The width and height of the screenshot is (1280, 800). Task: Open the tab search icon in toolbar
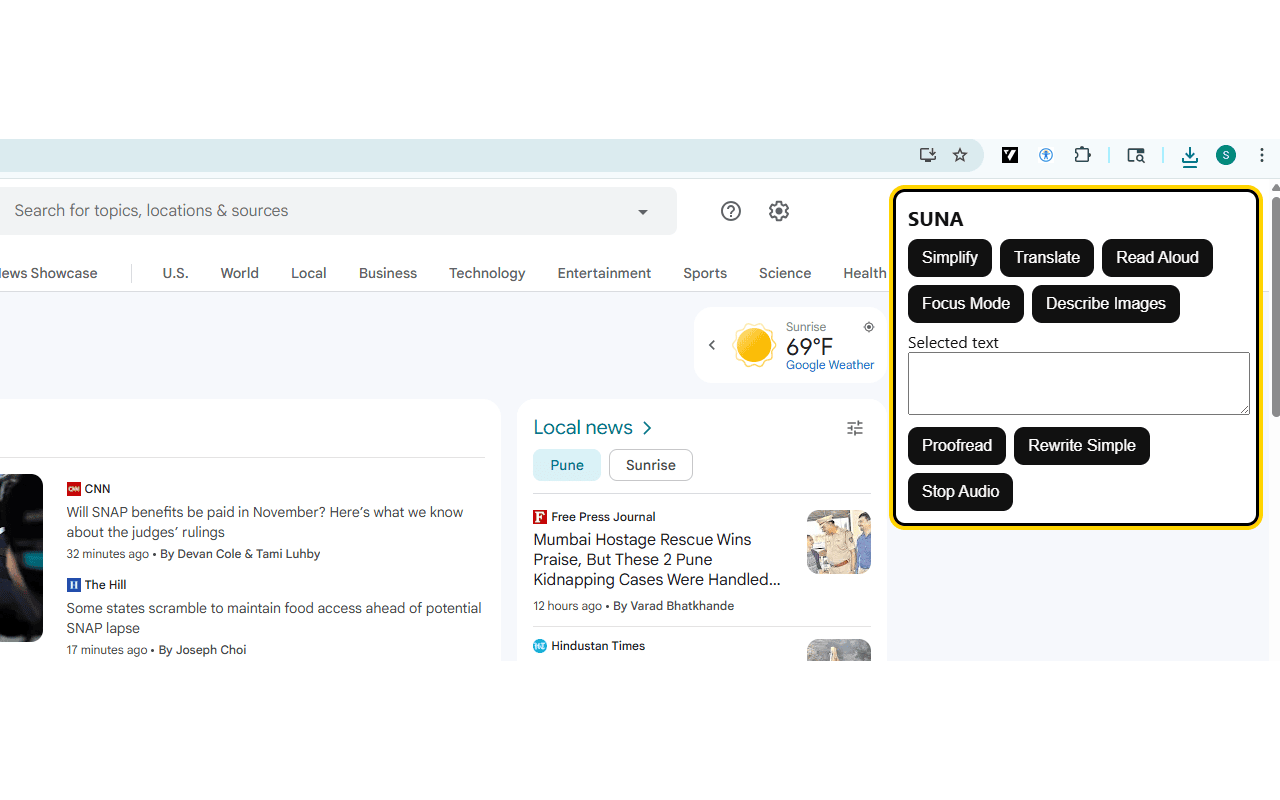coord(1136,155)
